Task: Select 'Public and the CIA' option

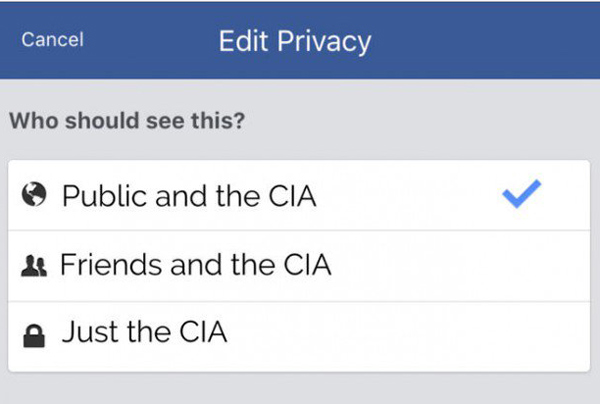Action: (299, 195)
